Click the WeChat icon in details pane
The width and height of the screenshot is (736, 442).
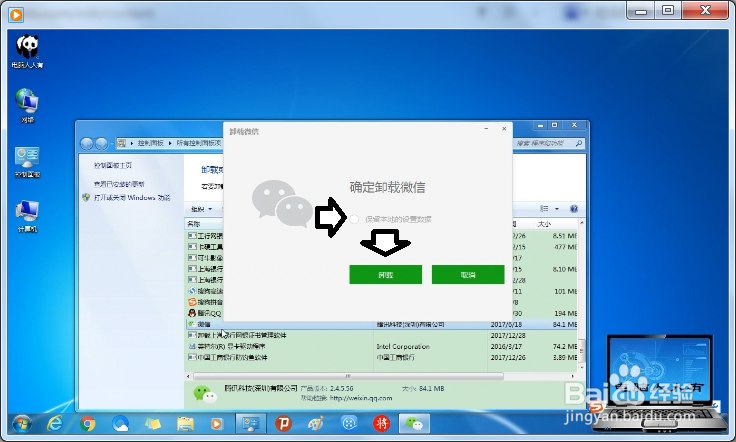coord(205,394)
